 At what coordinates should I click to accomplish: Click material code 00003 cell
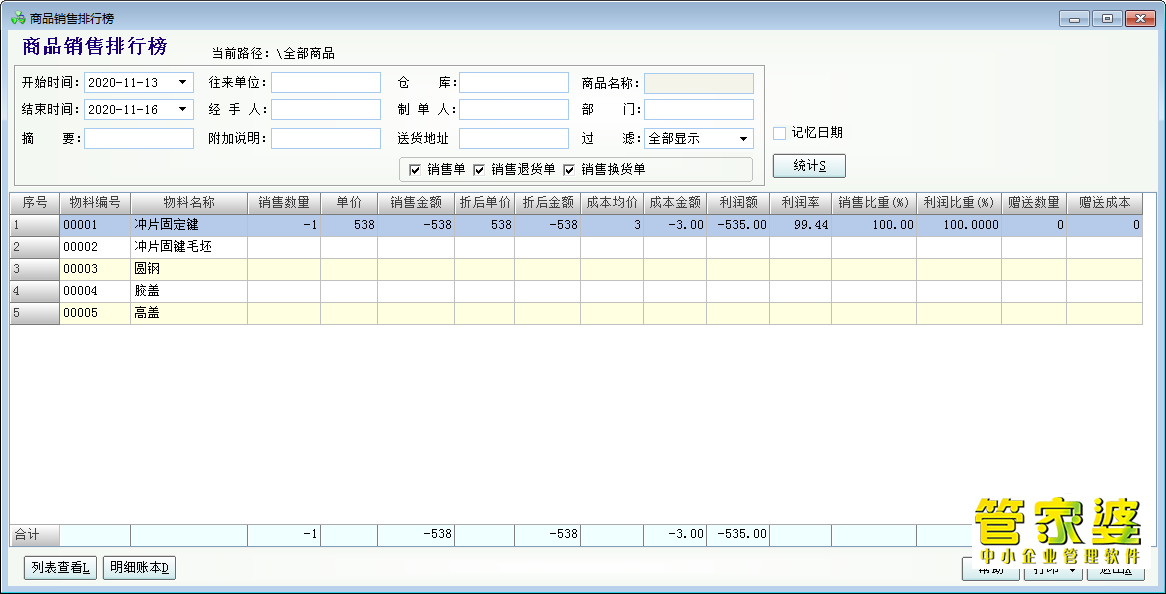(95, 269)
